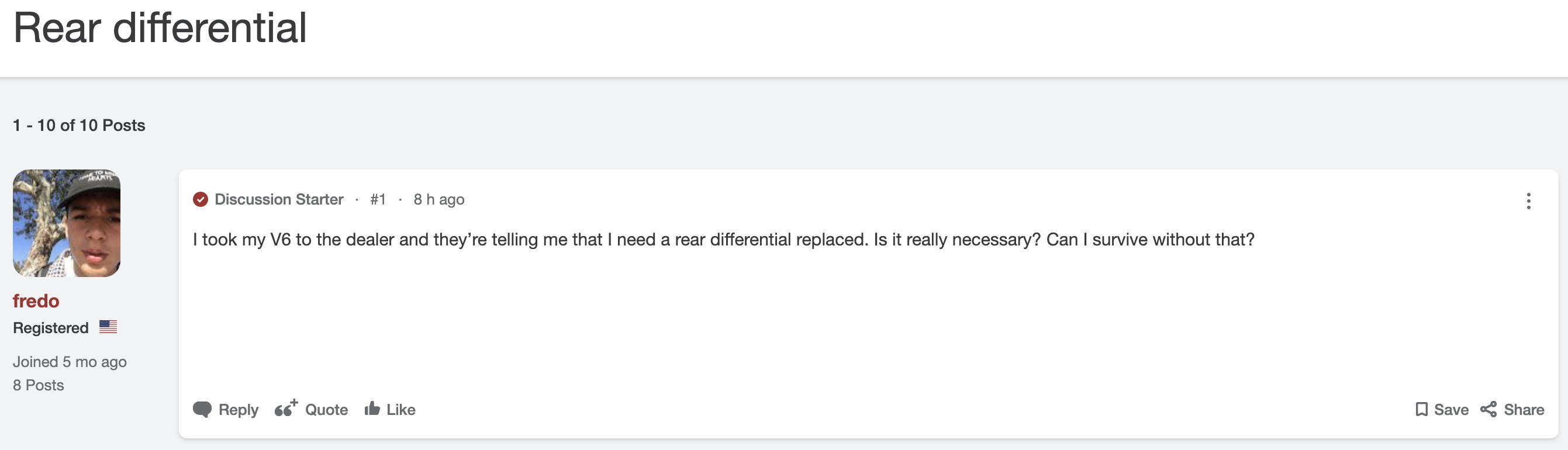Click the Like text label
Image resolution: width=1568 pixels, height=450 pixels.
tap(401, 410)
